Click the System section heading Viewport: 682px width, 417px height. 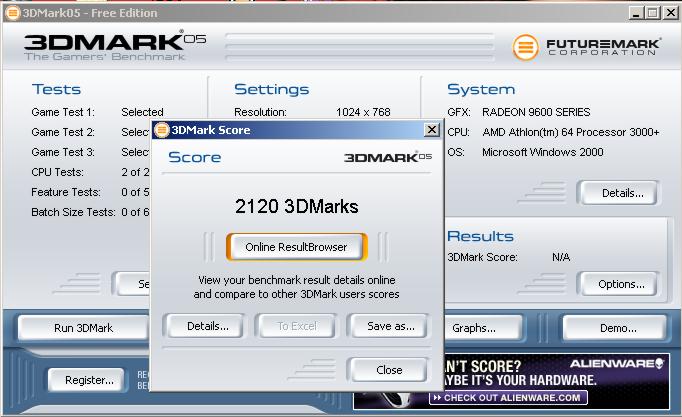[x=481, y=89]
